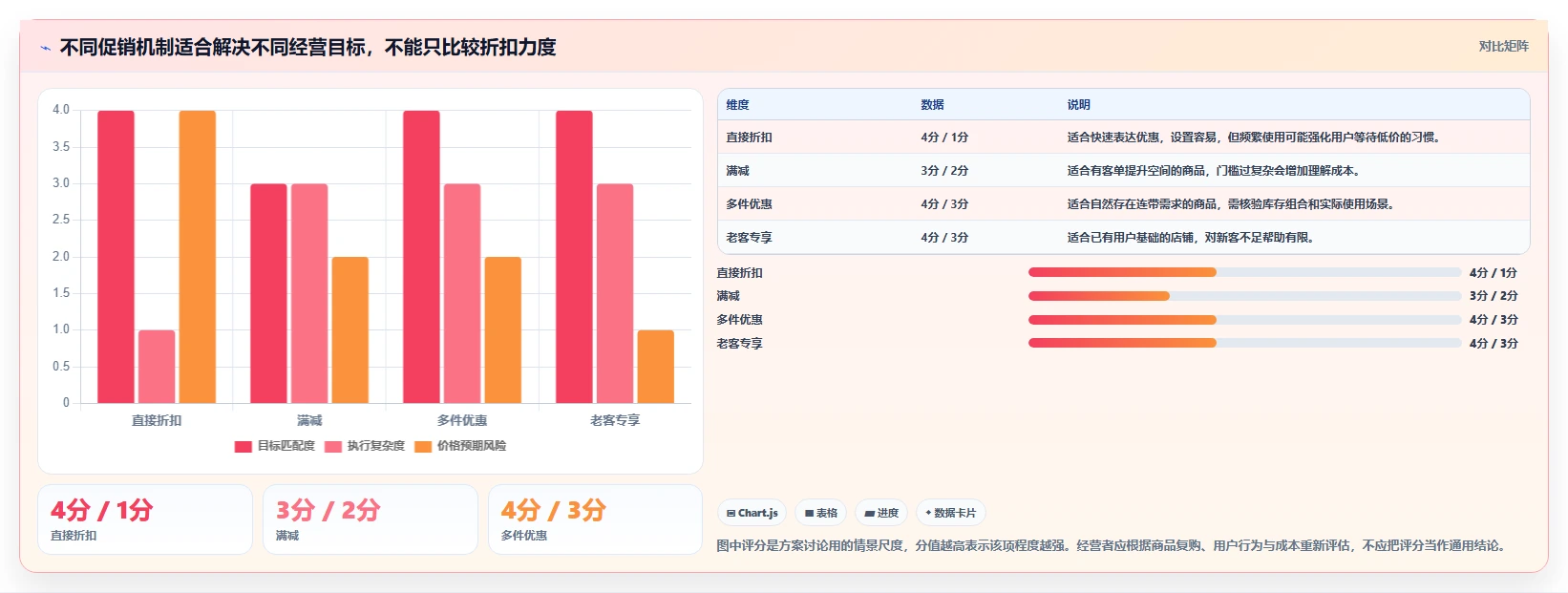The height and width of the screenshot is (593, 1568).
Task: Click the panel title about 促销机制
Action: 307,47
